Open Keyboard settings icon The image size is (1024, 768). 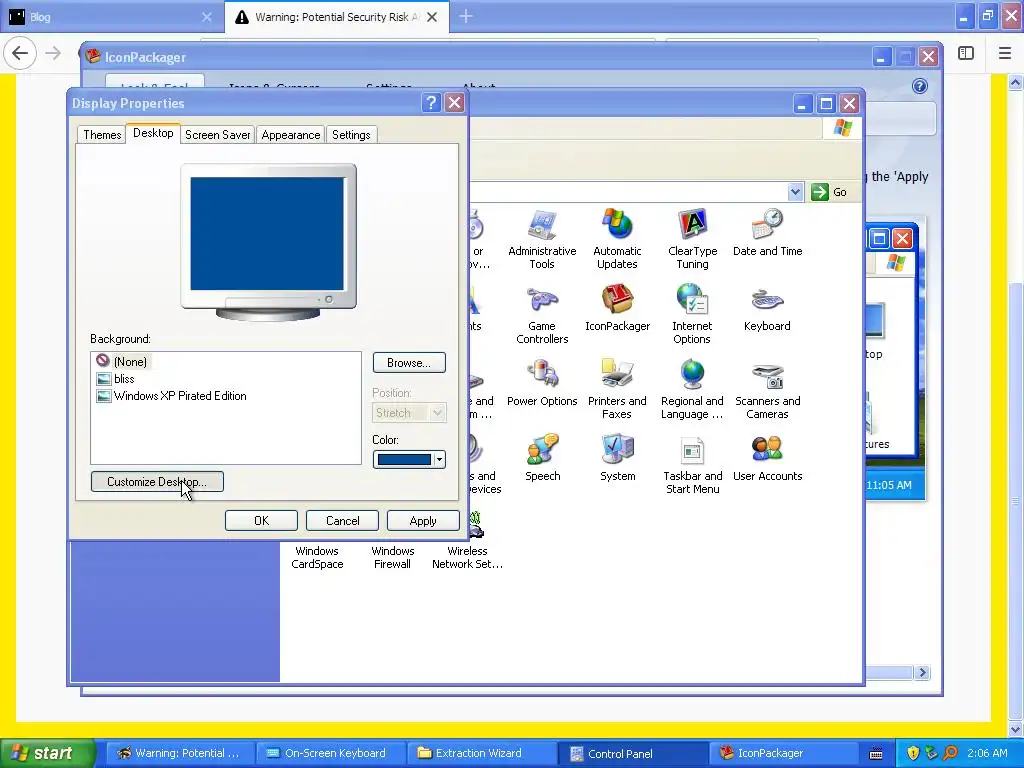tap(767, 308)
